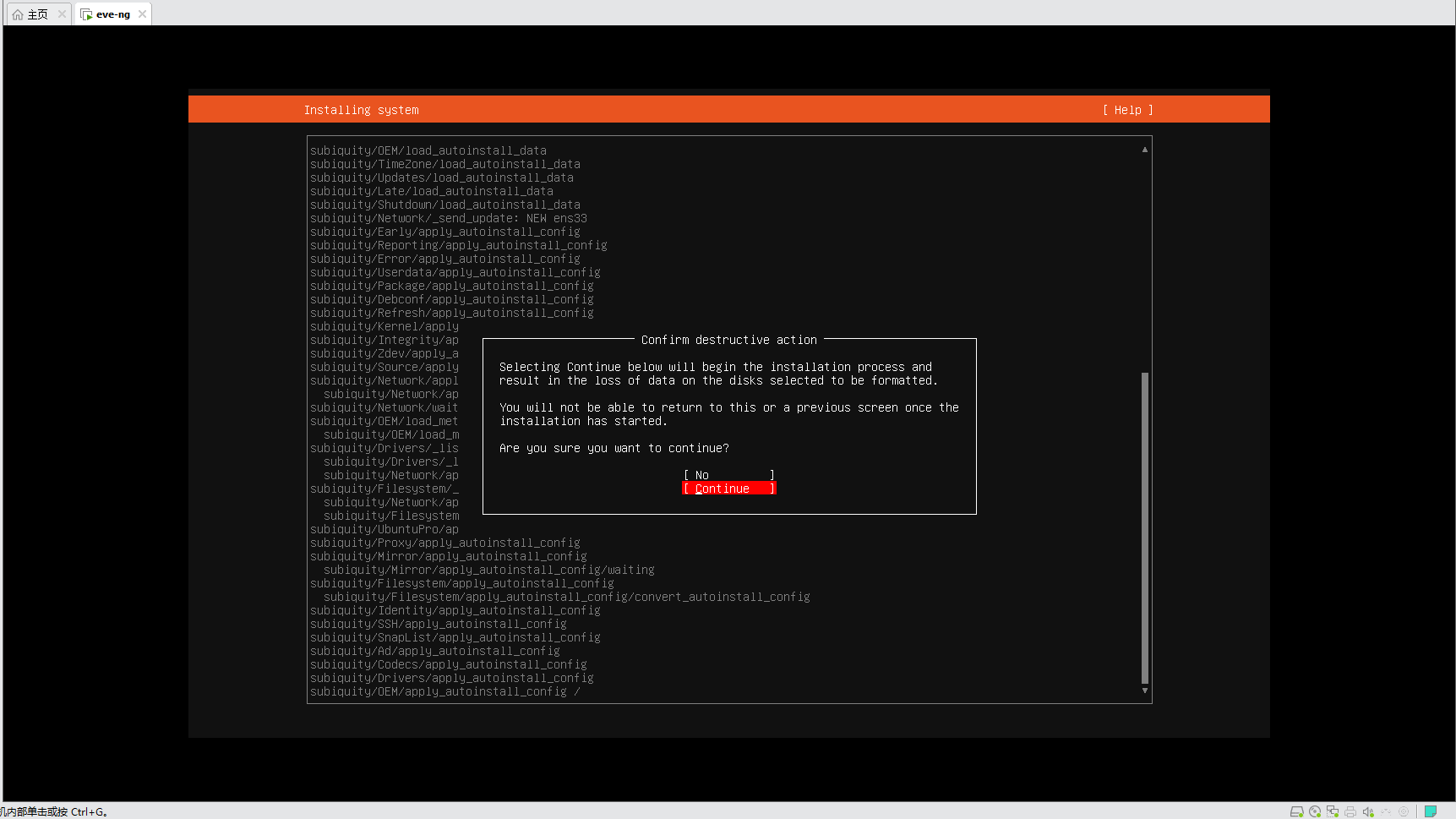Click log line 'subiquity/Error/apply_autoinstall_config'
The image size is (1456, 819).
click(445, 259)
